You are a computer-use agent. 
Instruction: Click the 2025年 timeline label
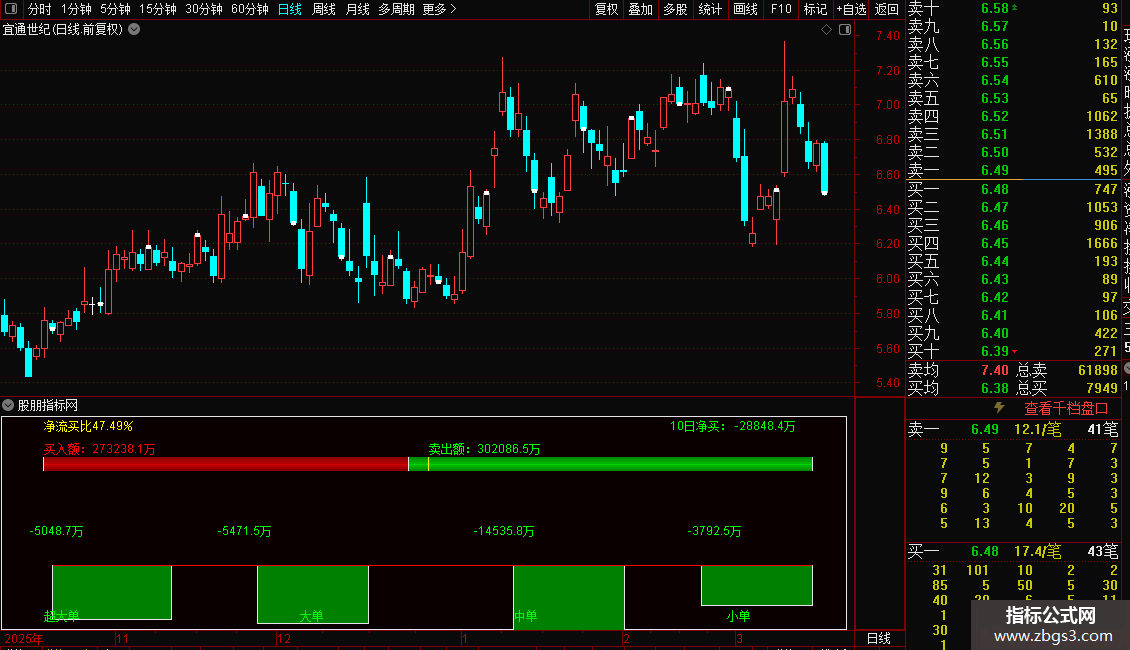coord(24,638)
